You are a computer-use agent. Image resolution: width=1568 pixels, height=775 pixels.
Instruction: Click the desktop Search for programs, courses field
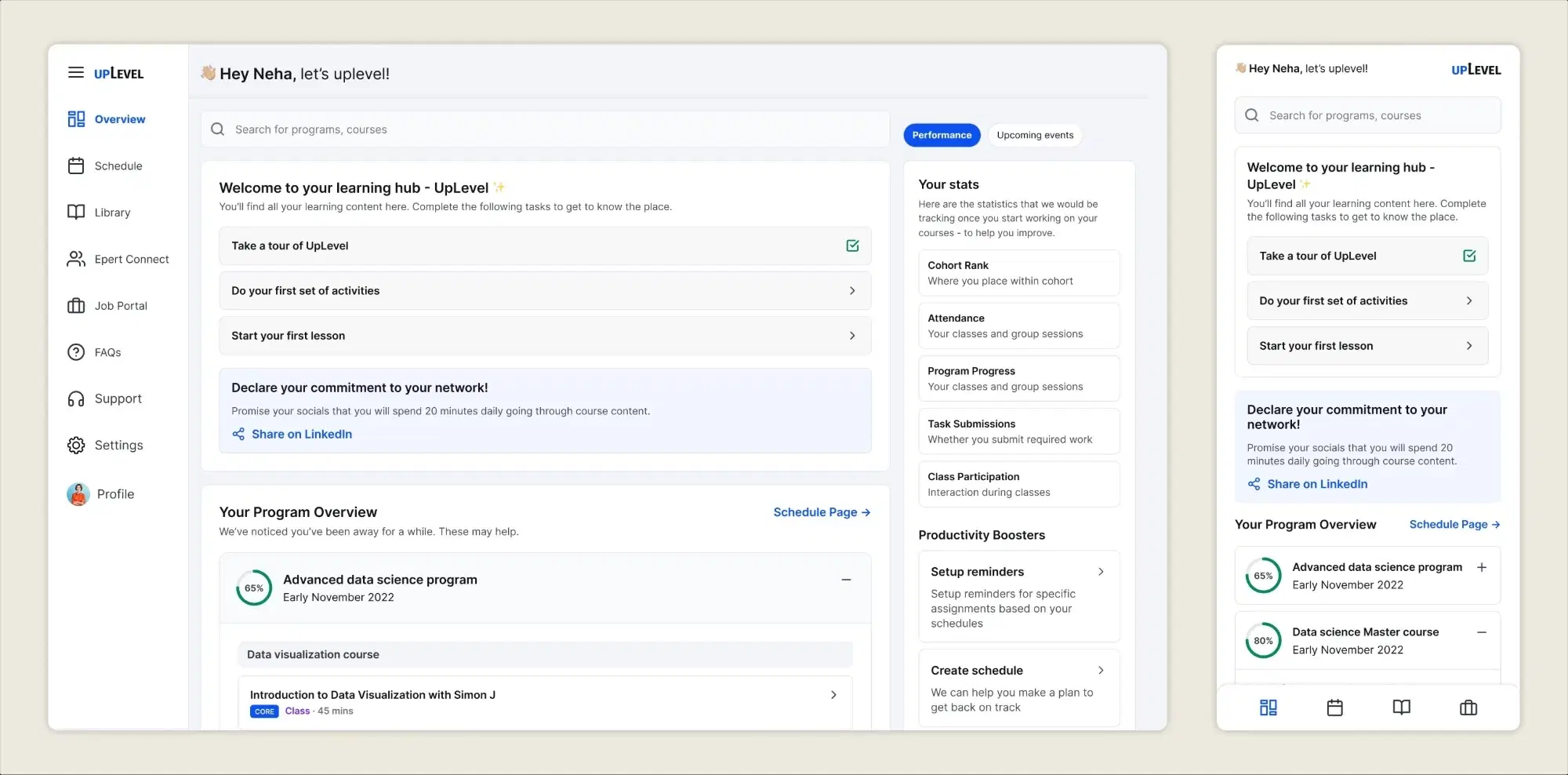click(x=546, y=129)
